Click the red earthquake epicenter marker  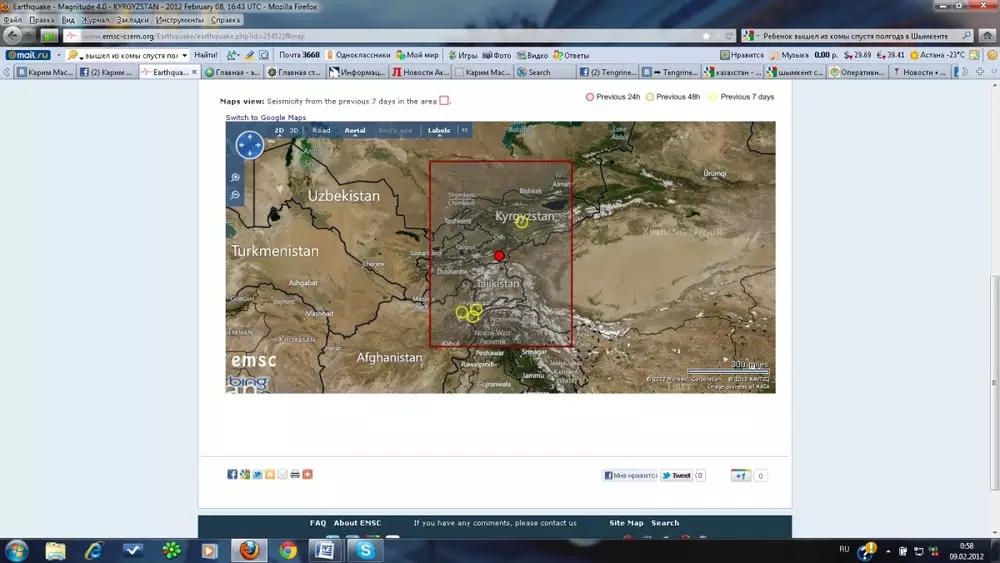(499, 256)
